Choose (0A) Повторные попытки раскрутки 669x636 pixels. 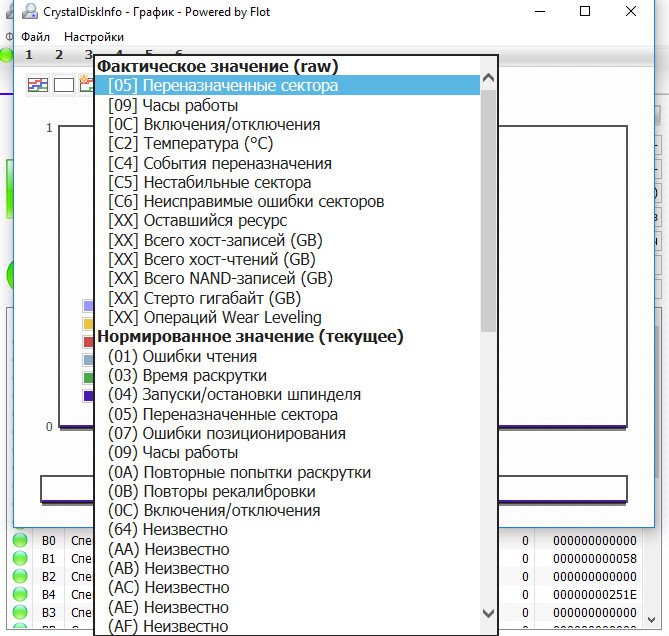[287, 472]
